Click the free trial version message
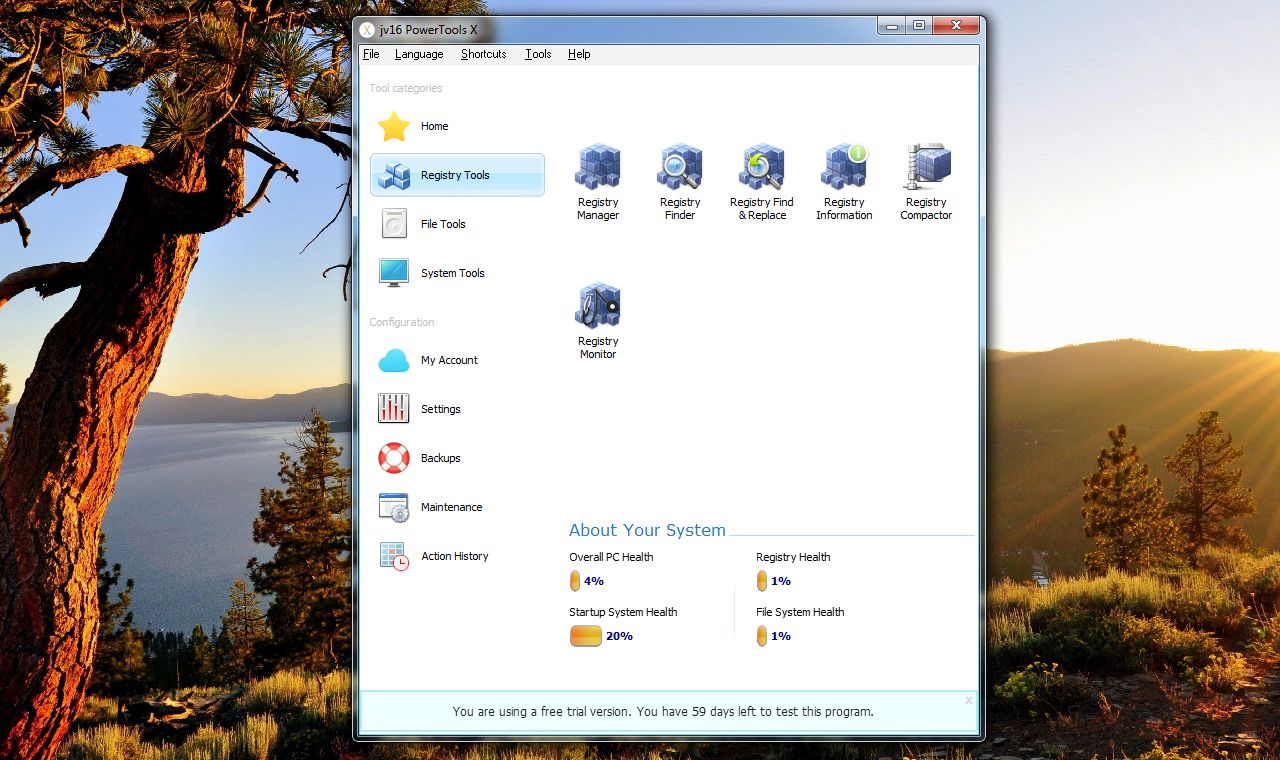This screenshot has height=760, width=1280. coord(663,712)
